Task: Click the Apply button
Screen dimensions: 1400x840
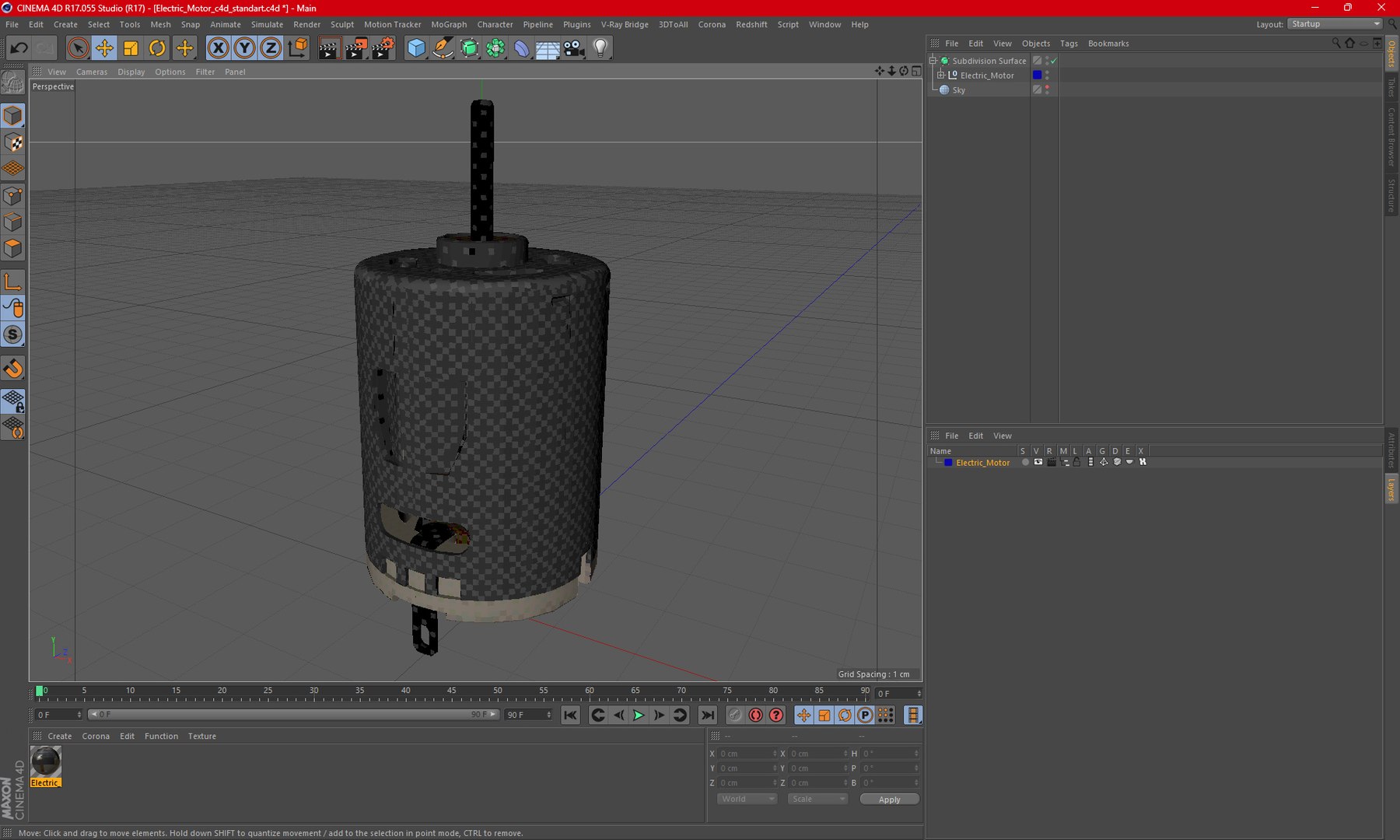Action: tap(889, 799)
